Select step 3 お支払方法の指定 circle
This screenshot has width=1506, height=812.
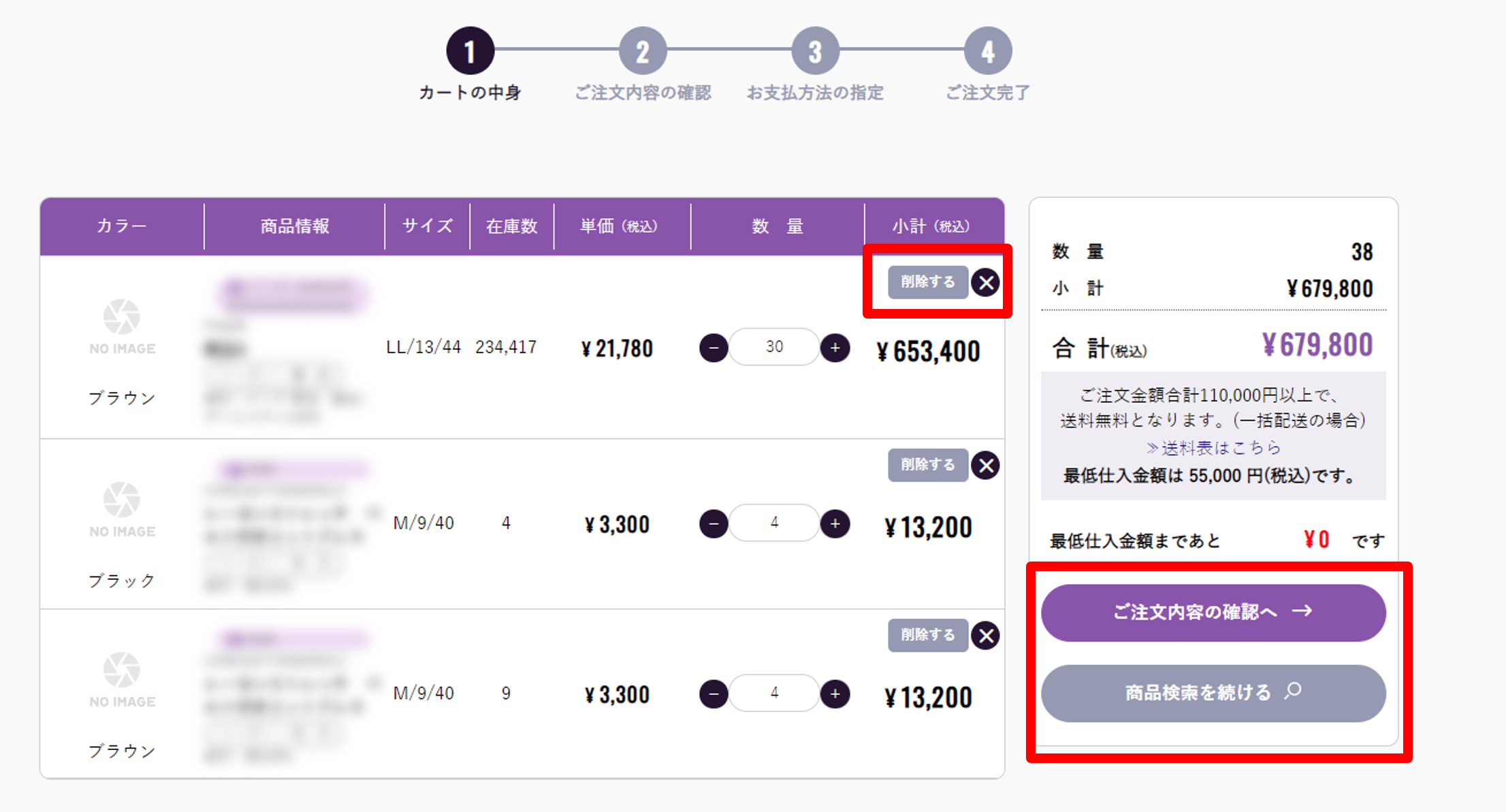pyautogui.click(x=815, y=51)
